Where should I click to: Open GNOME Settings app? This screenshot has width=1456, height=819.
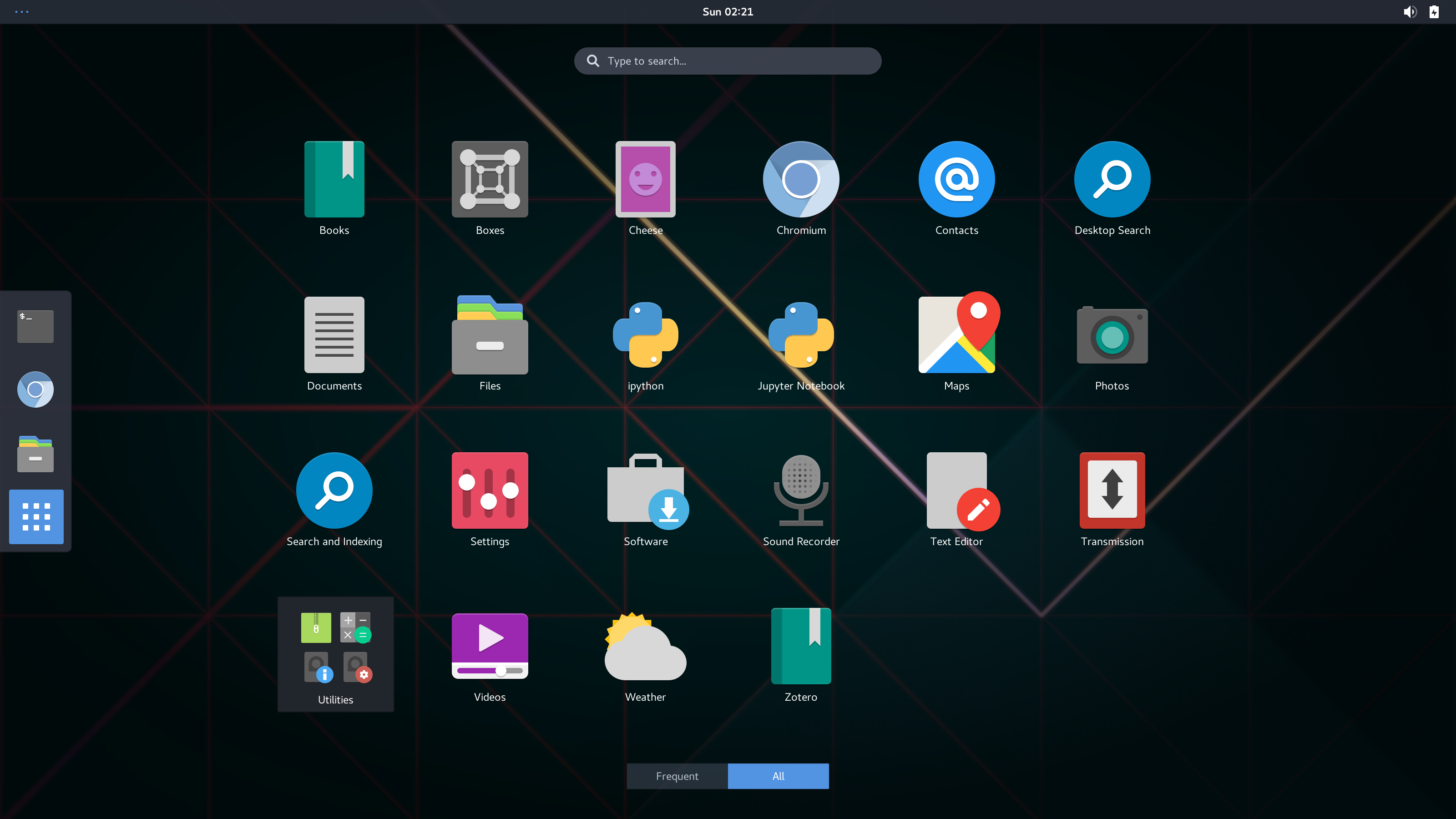coord(490,490)
